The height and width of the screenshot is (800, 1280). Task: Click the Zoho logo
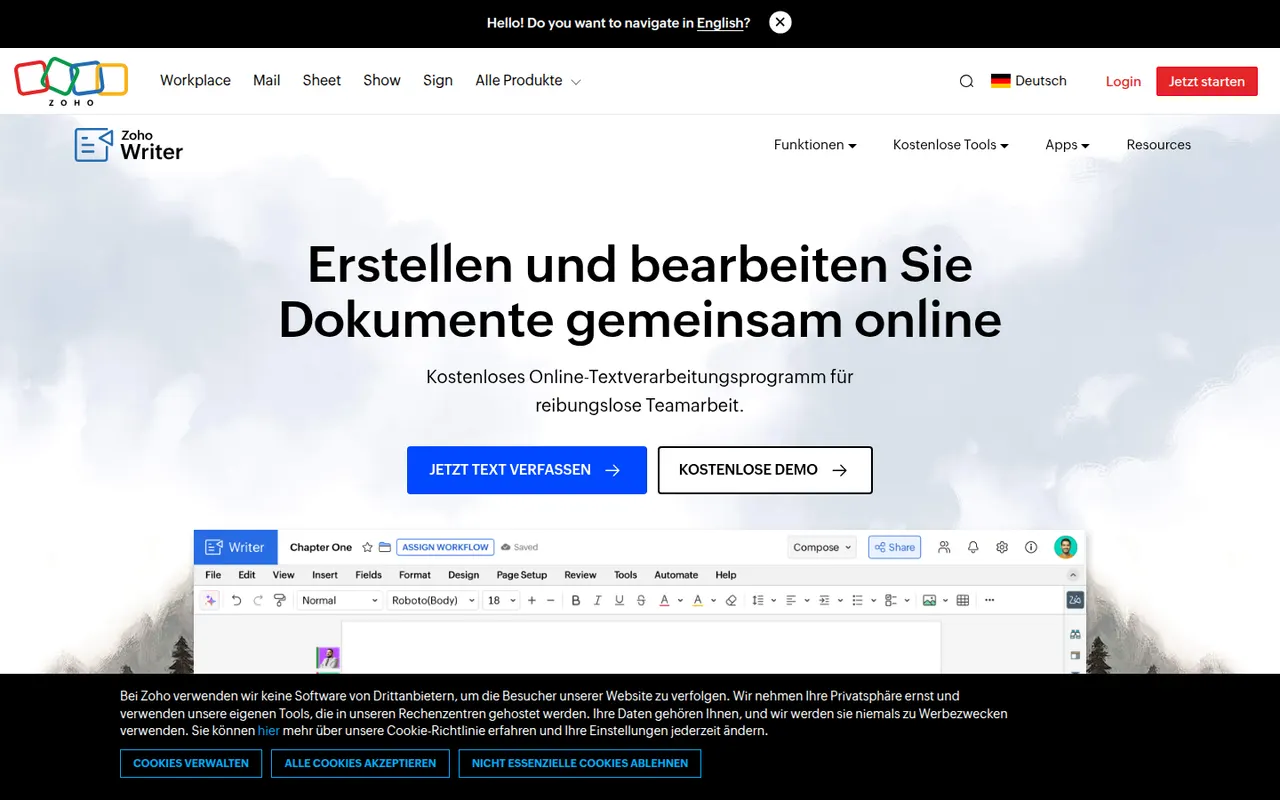(x=71, y=82)
